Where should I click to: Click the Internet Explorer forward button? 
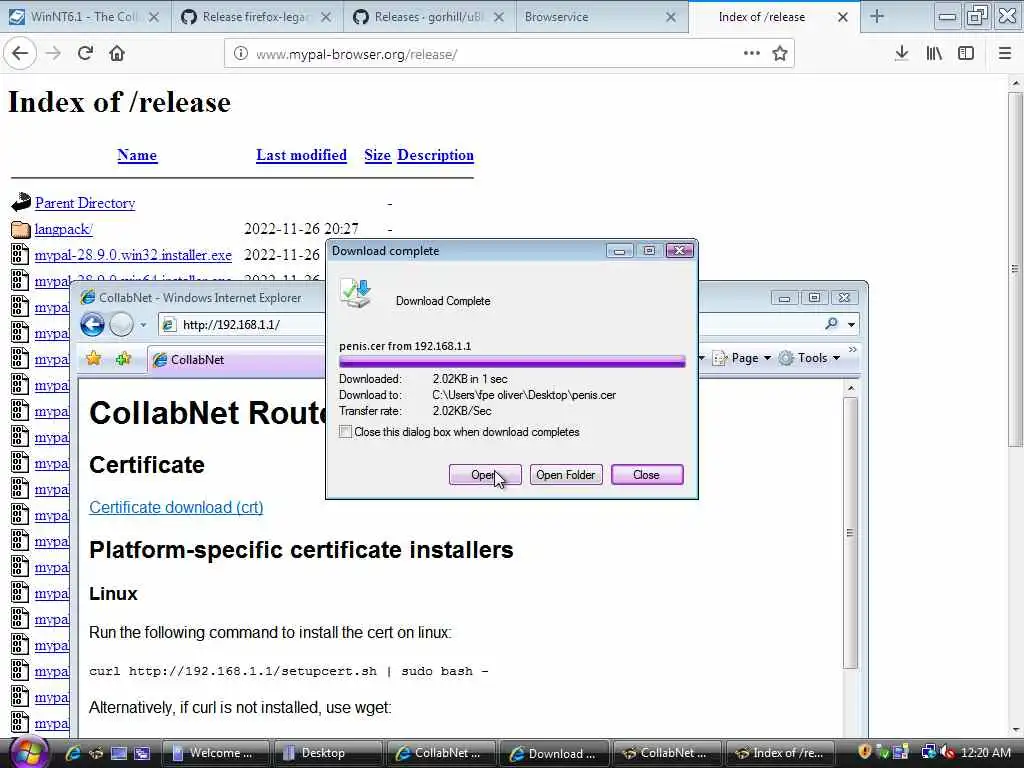click(121, 325)
